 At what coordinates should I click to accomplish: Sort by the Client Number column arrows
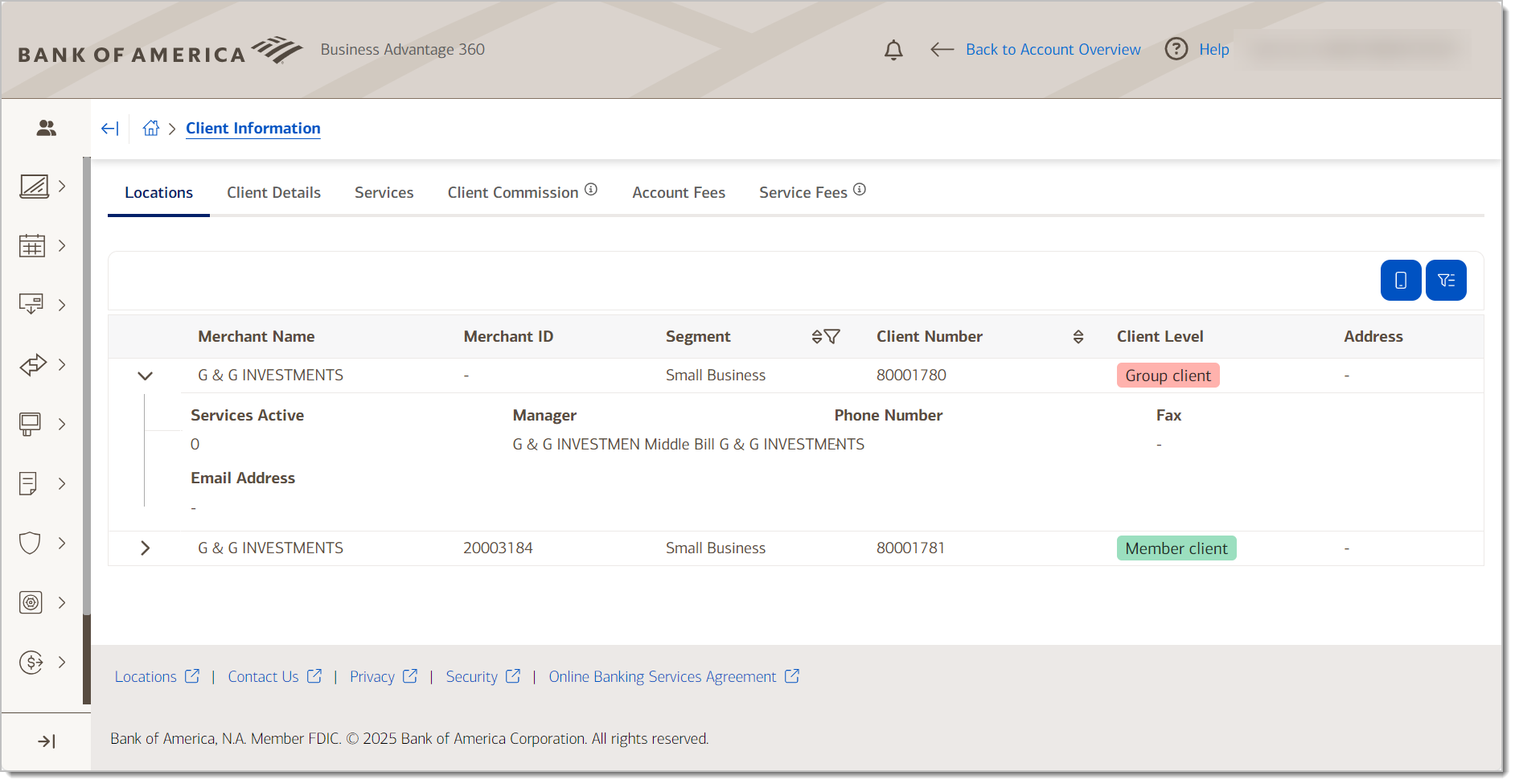tap(1078, 336)
